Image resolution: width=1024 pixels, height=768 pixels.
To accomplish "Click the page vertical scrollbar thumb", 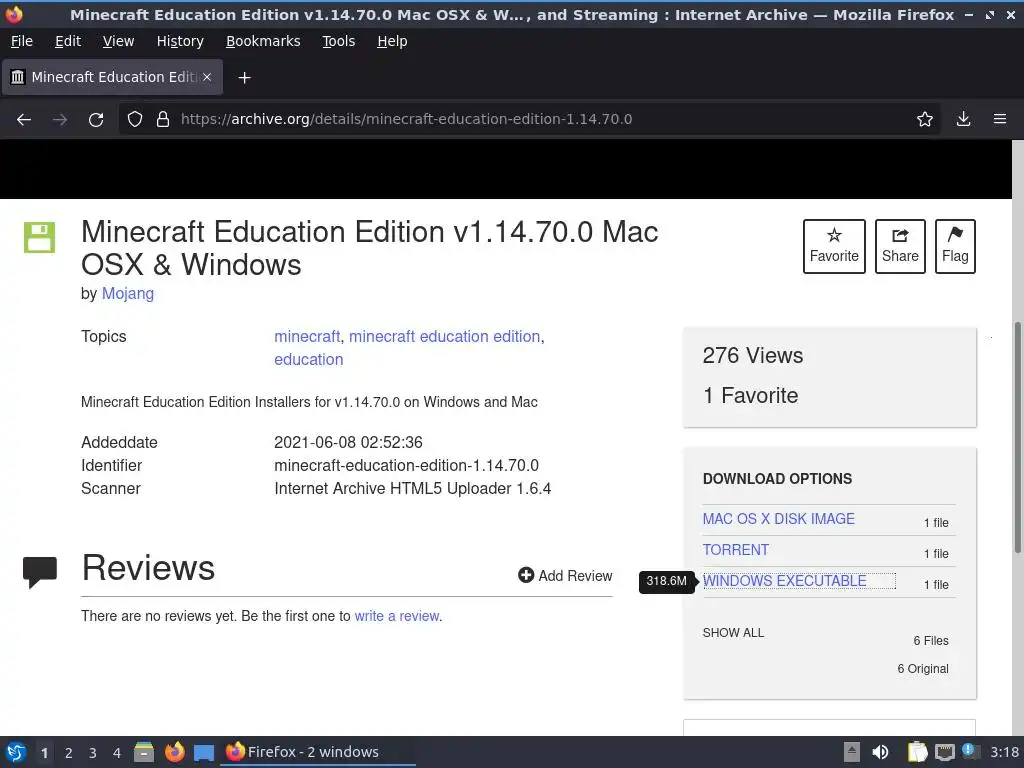I will pyautogui.click(x=1017, y=438).
